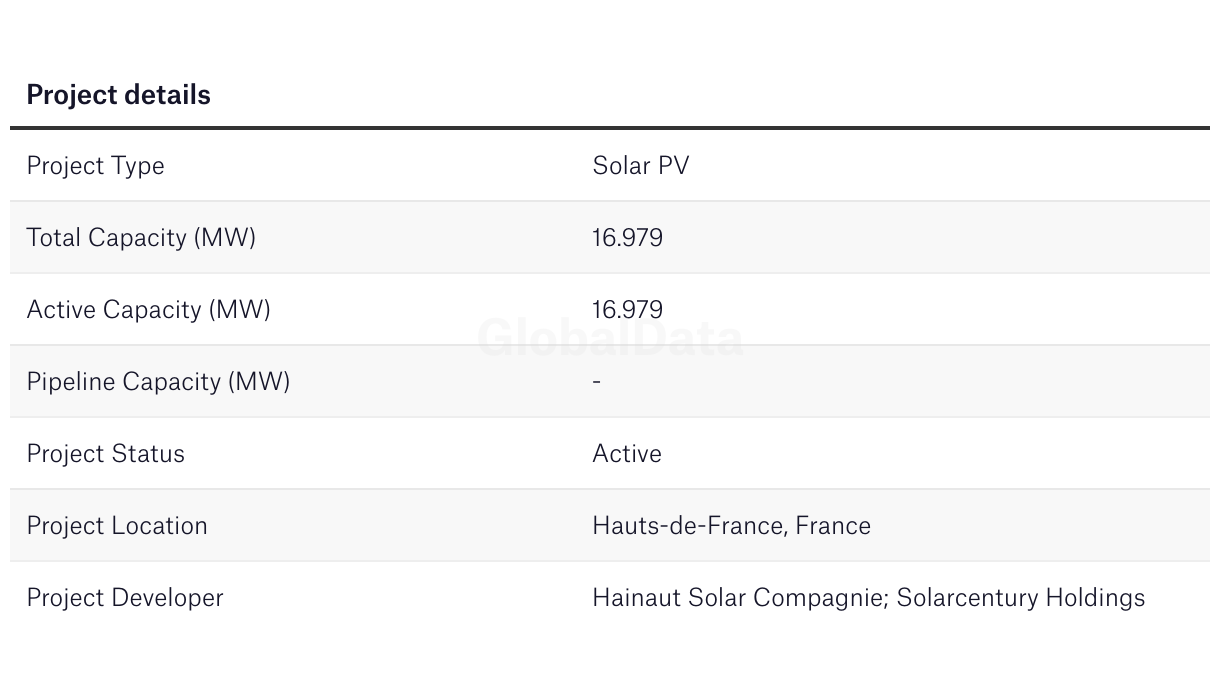Select the Total Capacity (MW) label
This screenshot has height=674, width=1220.
pos(140,238)
